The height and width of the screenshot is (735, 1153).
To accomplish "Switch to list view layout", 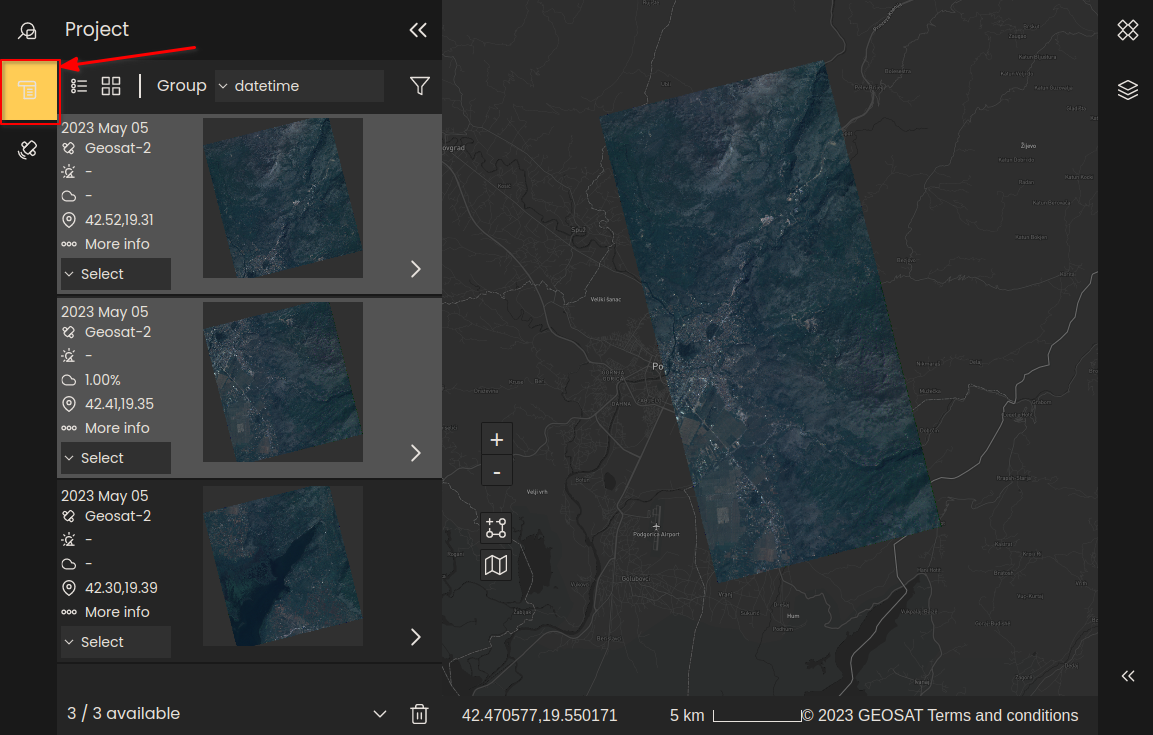I will click(79, 86).
